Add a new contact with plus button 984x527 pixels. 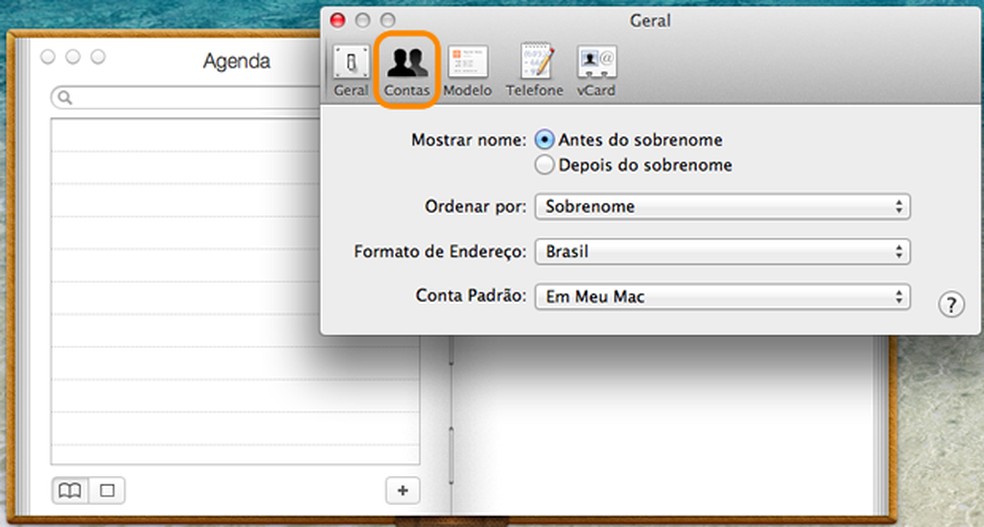(403, 491)
